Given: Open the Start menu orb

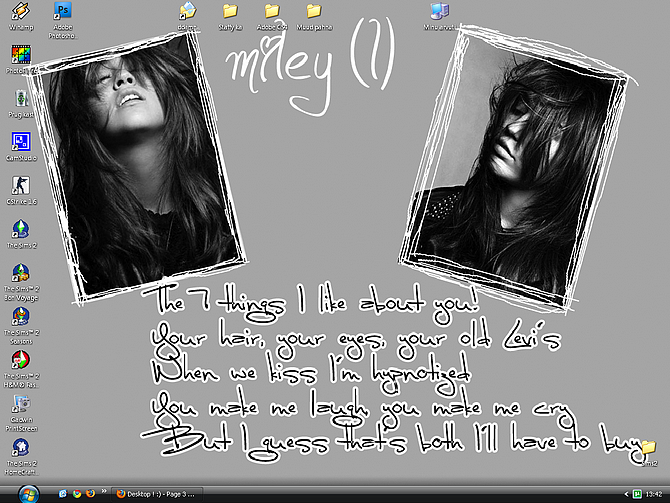Looking at the screenshot, I should [29, 494].
